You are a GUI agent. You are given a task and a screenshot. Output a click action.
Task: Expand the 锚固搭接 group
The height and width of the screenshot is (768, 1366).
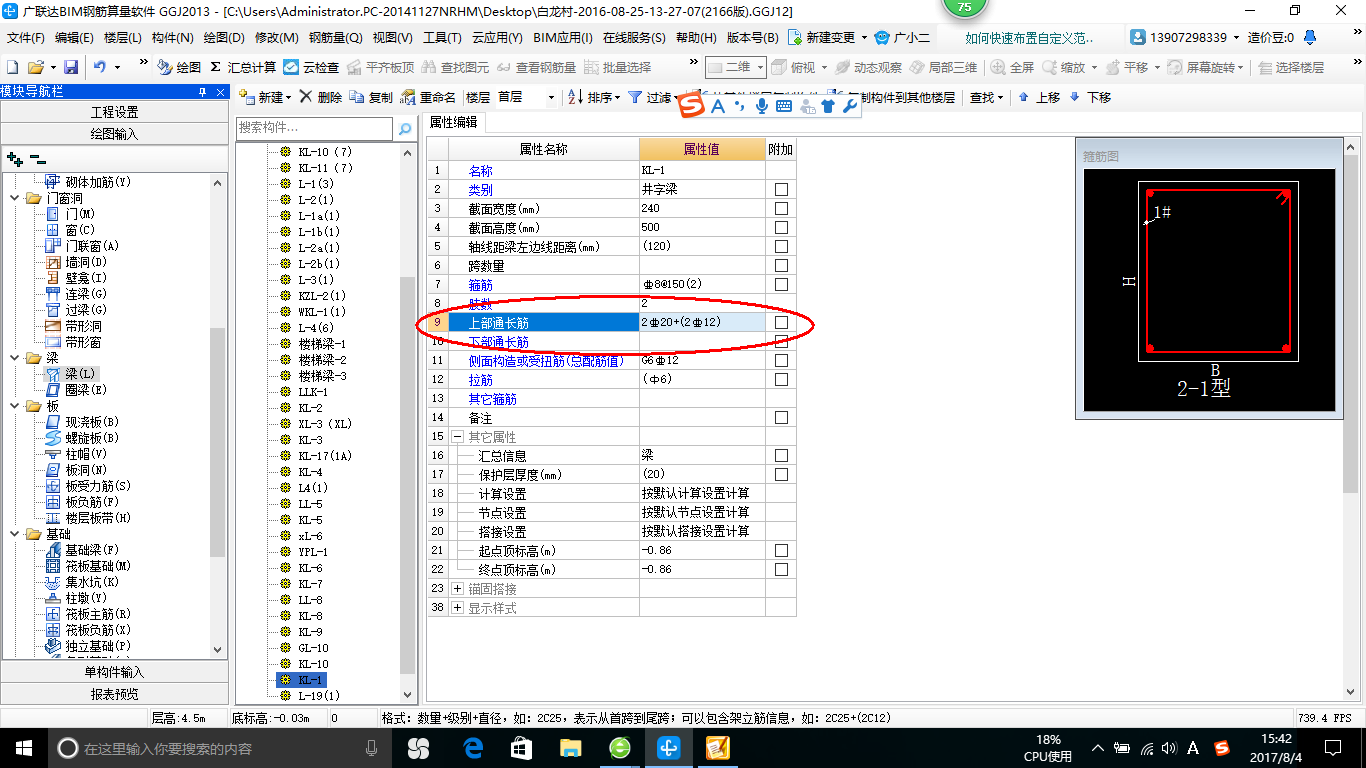coord(457,589)
